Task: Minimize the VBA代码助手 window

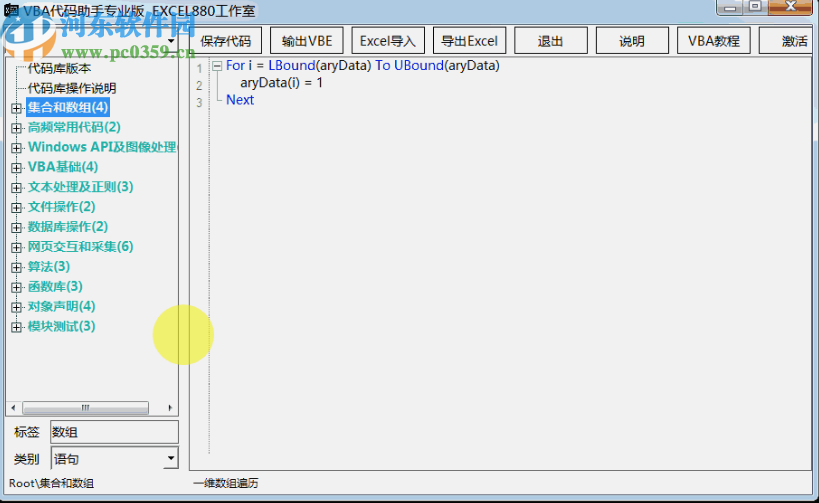Action: [730, 7]
